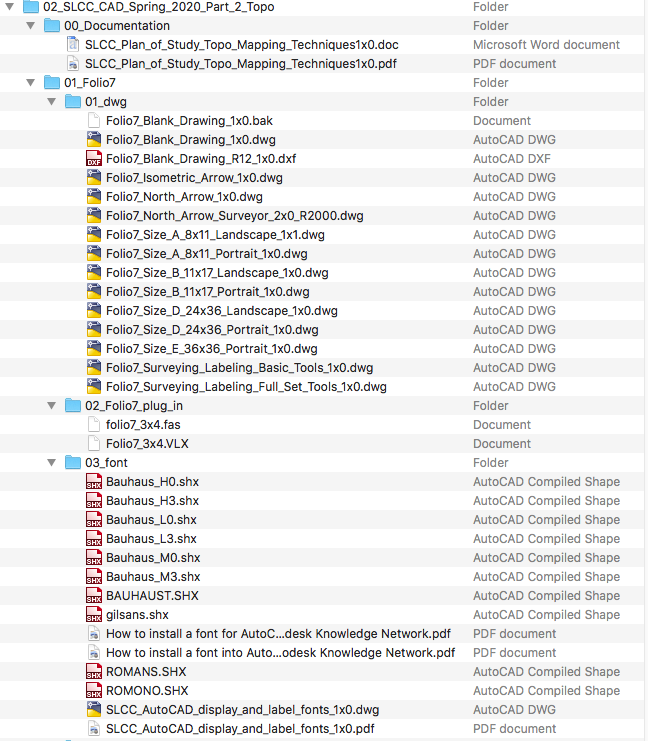Click the Kind cell of gilsans.shx
648x741 pixels.
point(546,614)
